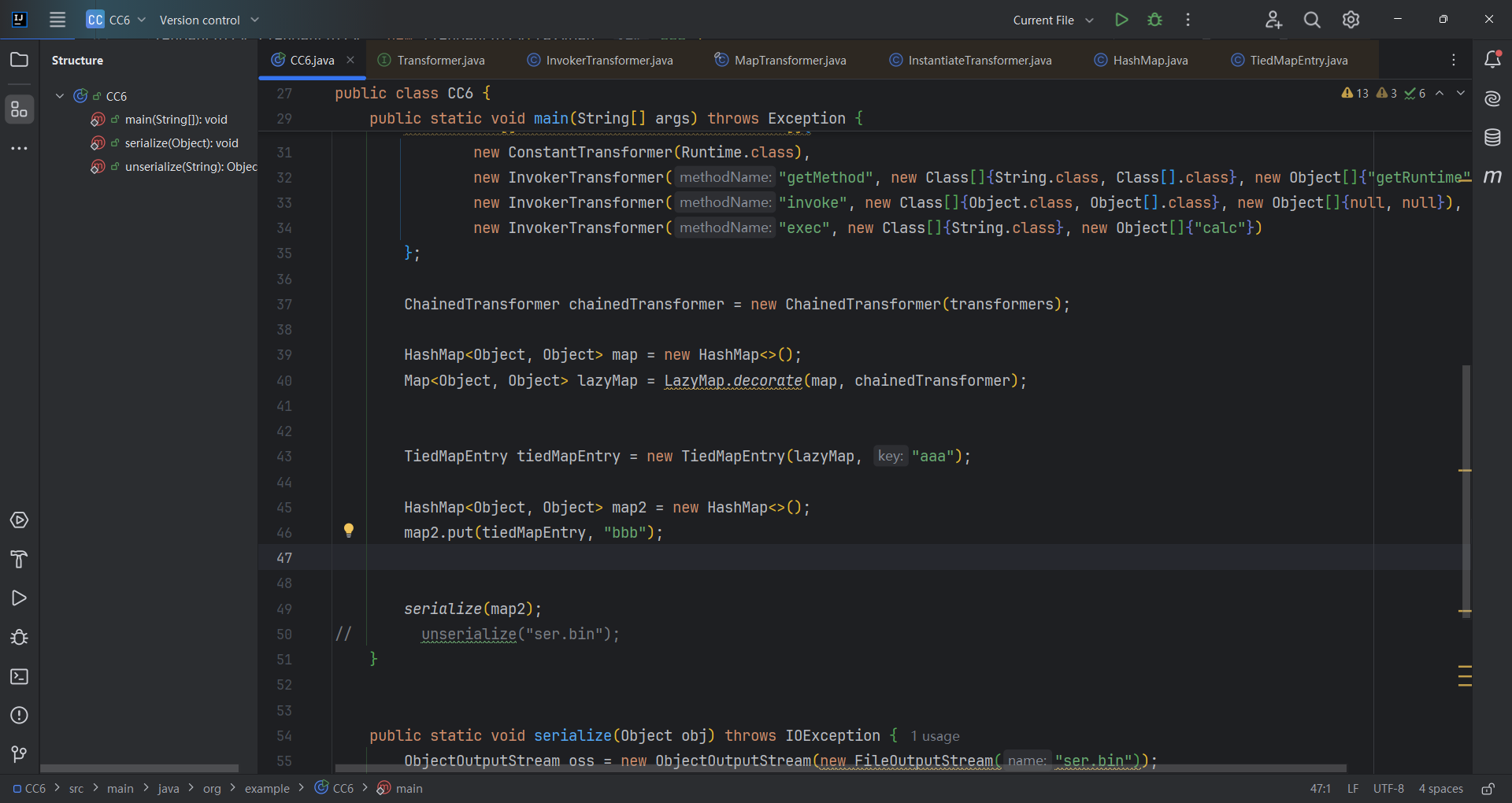Image resolution: width=1512 pixels, height=803 pixels.
Task: Click the editor vertical scrollbar thumb
Action: [x=1466, y=491]
